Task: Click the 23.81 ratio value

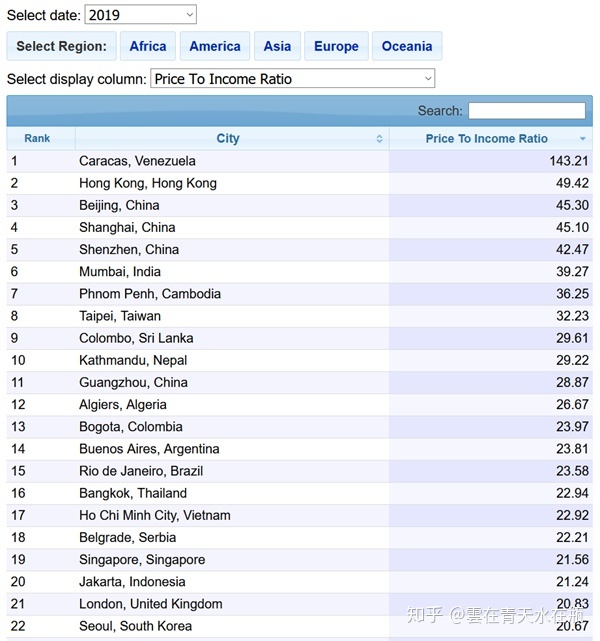Action: [572, 449]
